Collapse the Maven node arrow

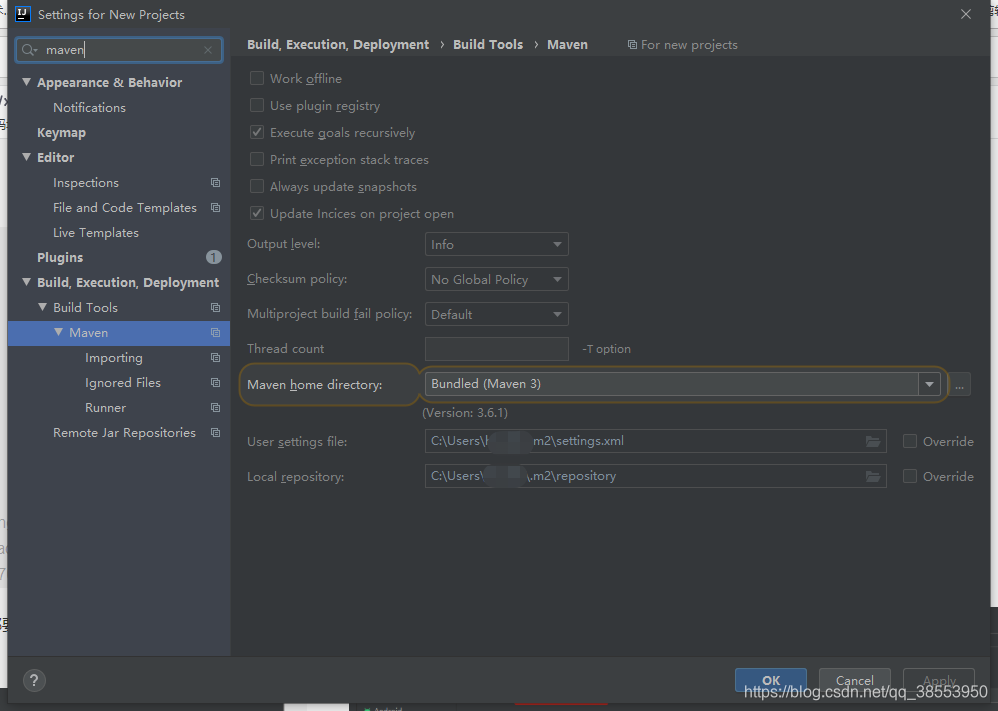59,332
